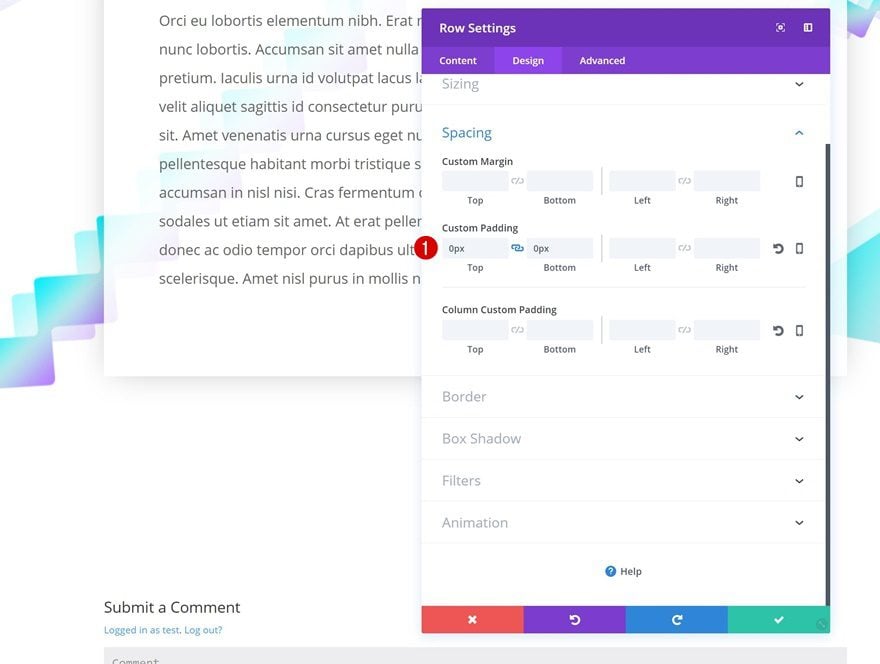Click the Column Custom Padding Left field
This screenshot has width=880, height=664.
[x=643, y=330]
